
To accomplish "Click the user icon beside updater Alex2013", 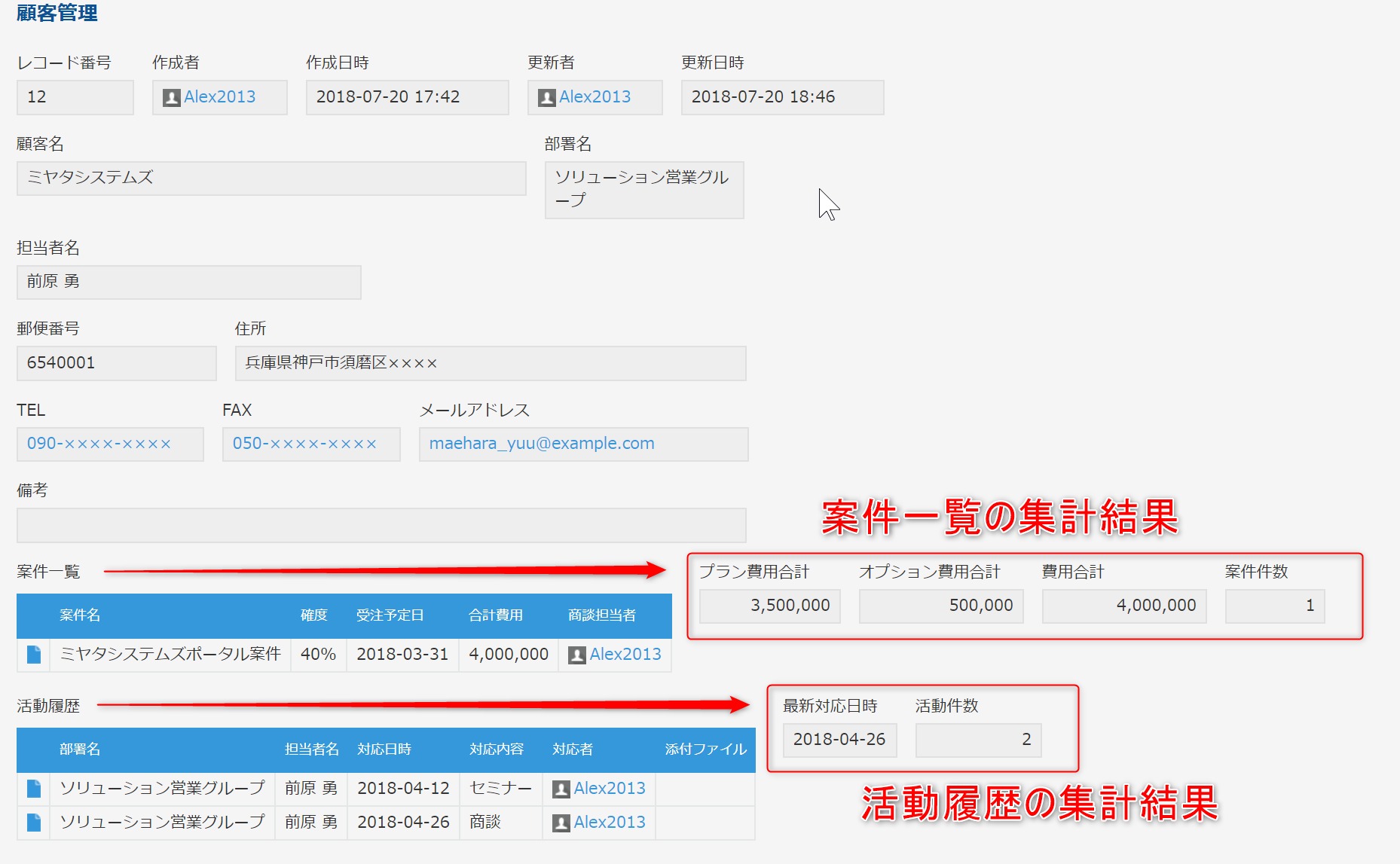I will click(546, 97).
